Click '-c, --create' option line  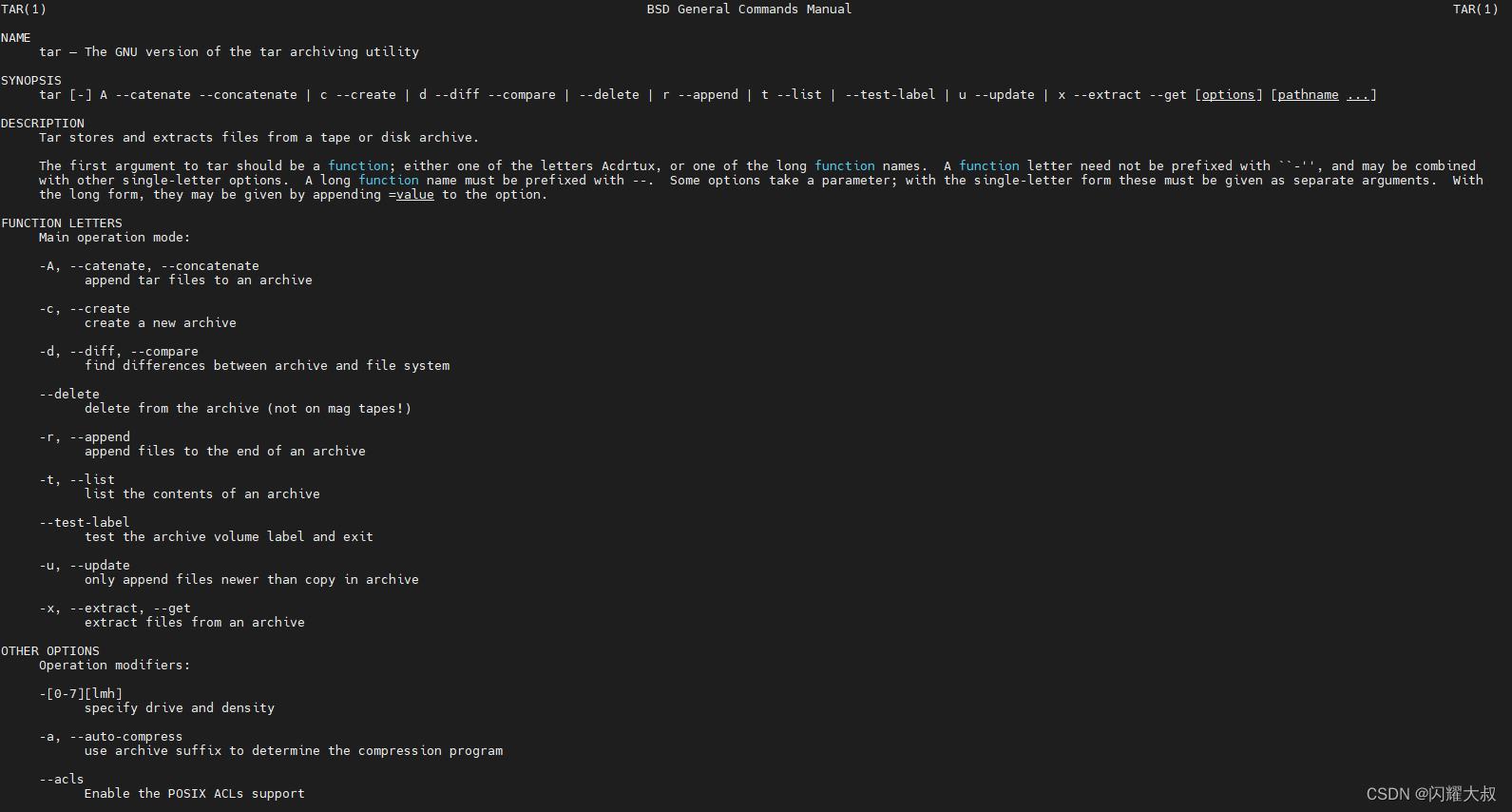pyautogui.click(x=85, y=309)
